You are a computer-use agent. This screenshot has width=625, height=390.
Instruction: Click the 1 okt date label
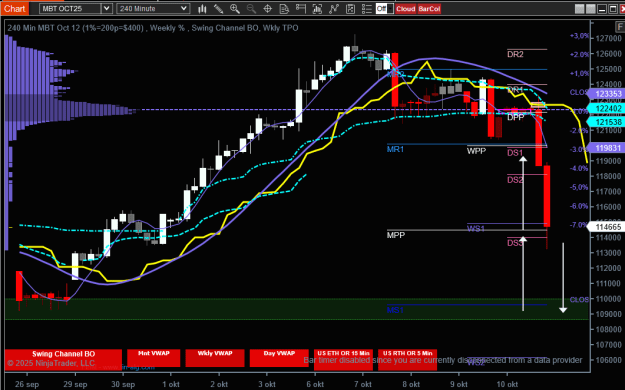pyautogui.click(x=171, y=384)
